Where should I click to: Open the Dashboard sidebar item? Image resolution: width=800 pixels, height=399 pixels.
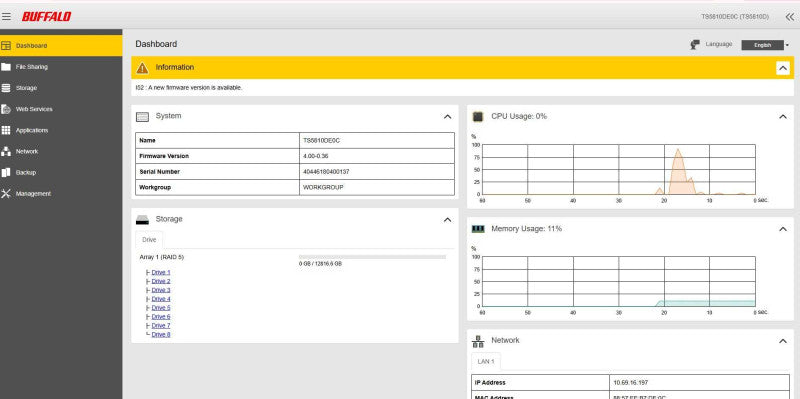point(61,45)
